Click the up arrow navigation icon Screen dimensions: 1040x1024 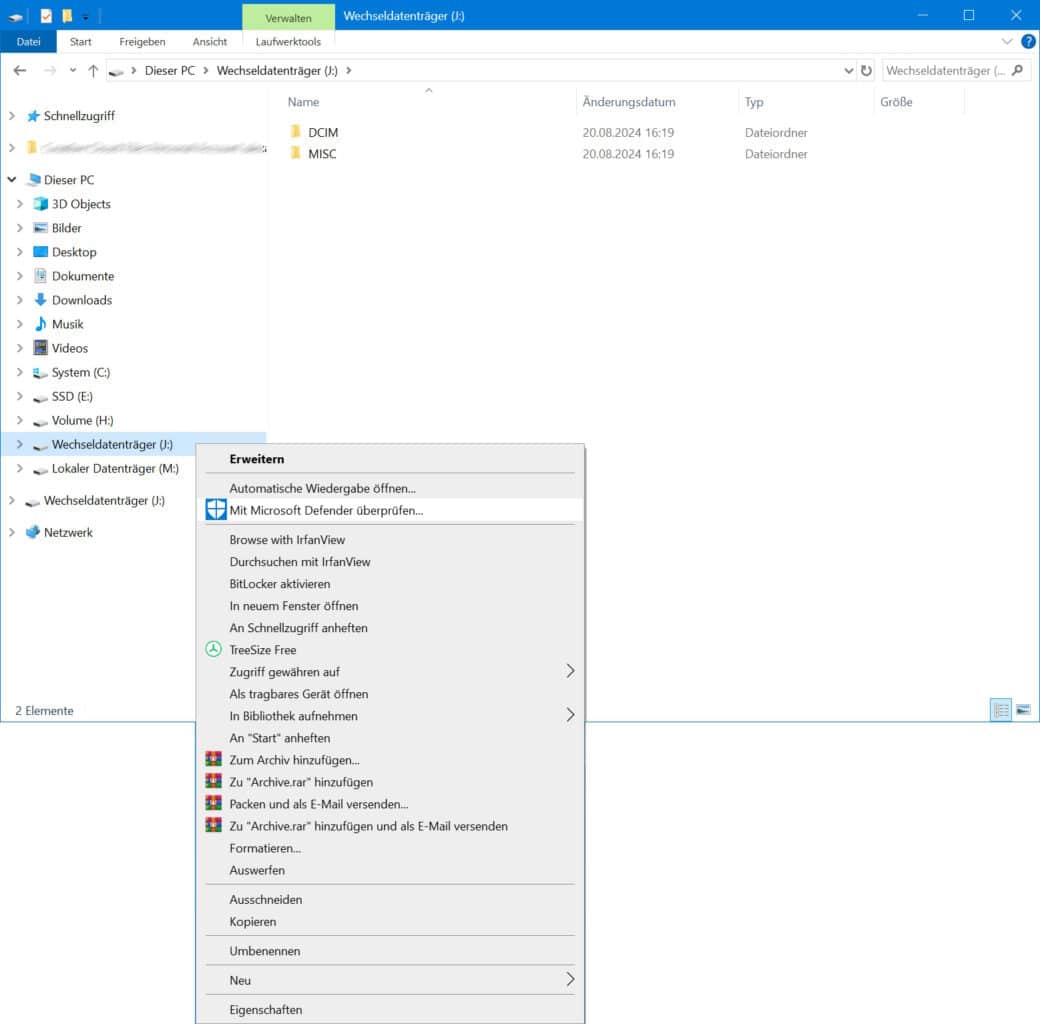pos(93,71)
